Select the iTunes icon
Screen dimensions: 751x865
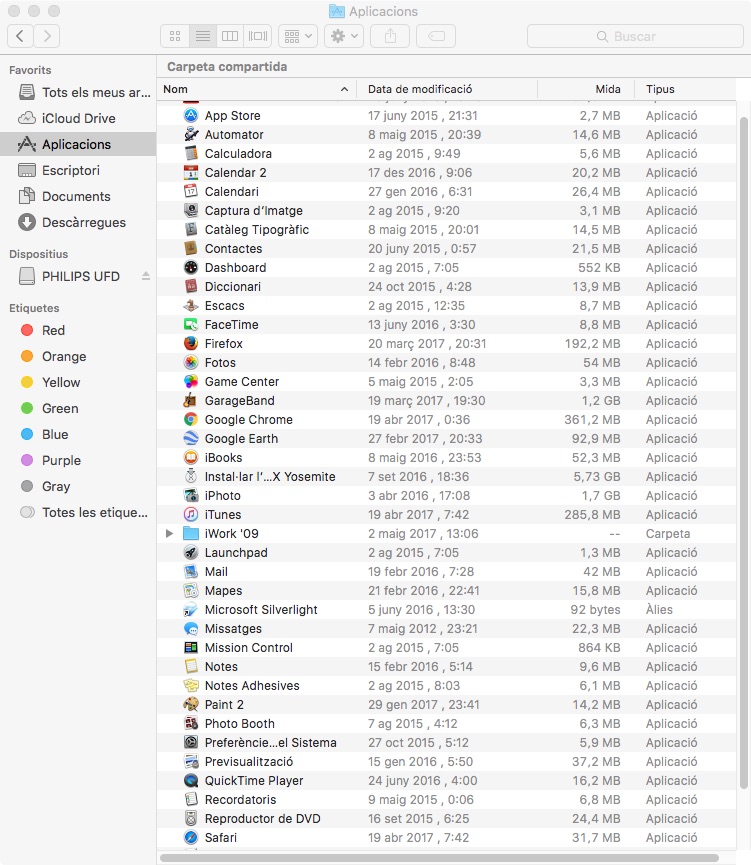[191, 514]
